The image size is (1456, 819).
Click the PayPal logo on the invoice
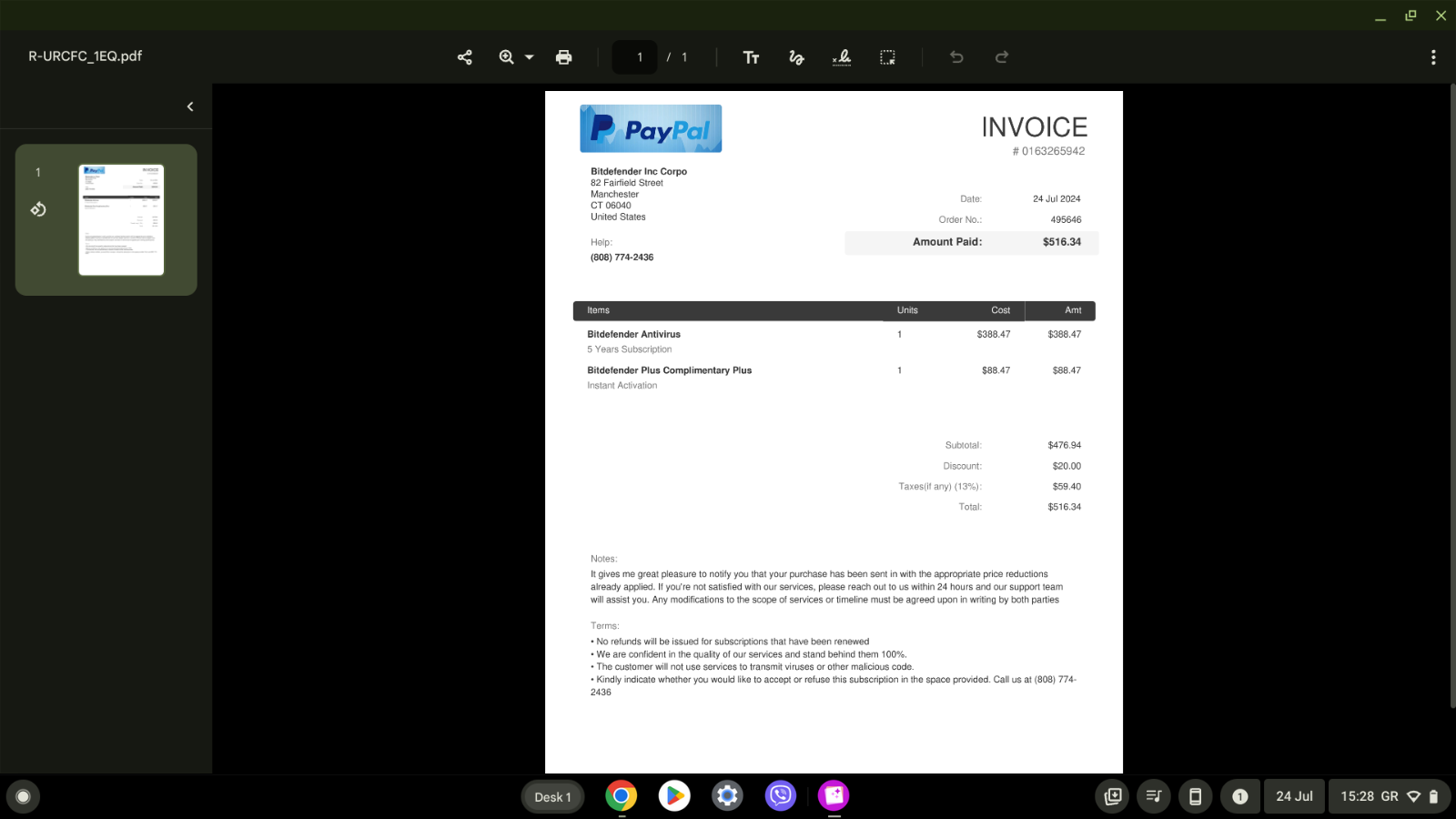tap(651, 128)
